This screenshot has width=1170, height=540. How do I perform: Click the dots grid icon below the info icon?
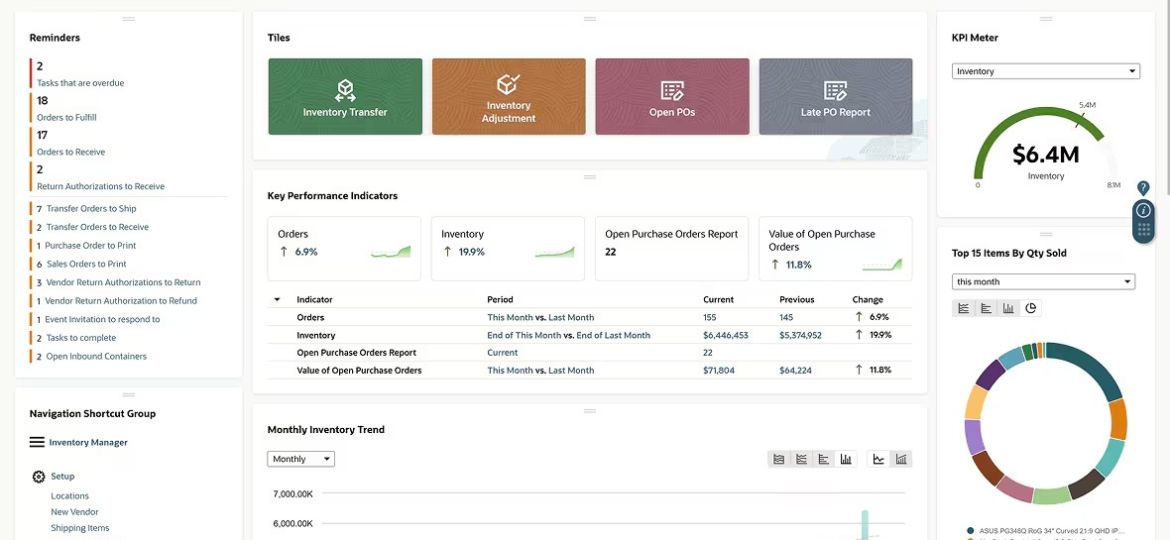[x=1143, y=230]
